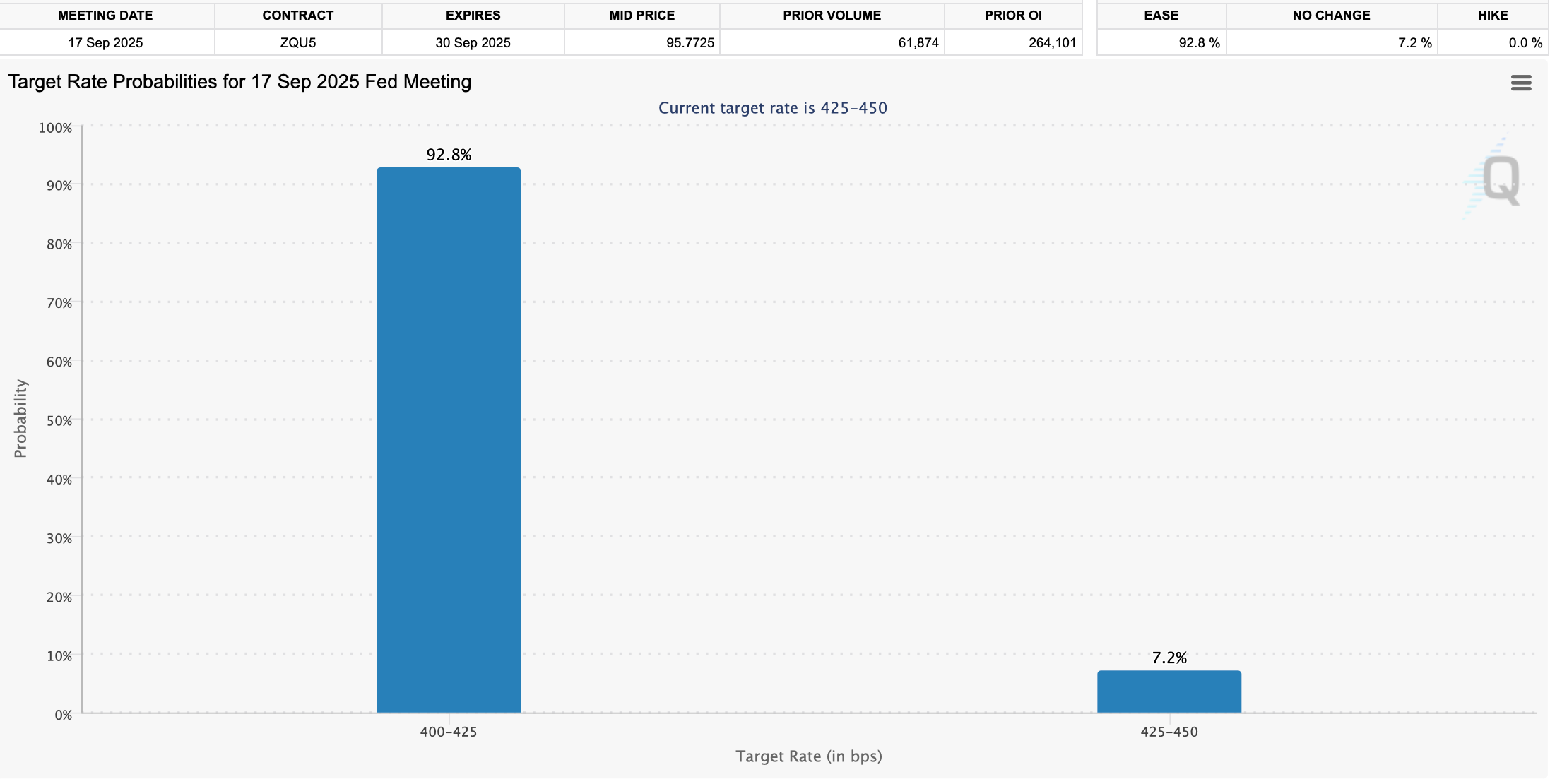Click the PRIOR VOLUME column header
1550x784 pixels.
[832, 16]
